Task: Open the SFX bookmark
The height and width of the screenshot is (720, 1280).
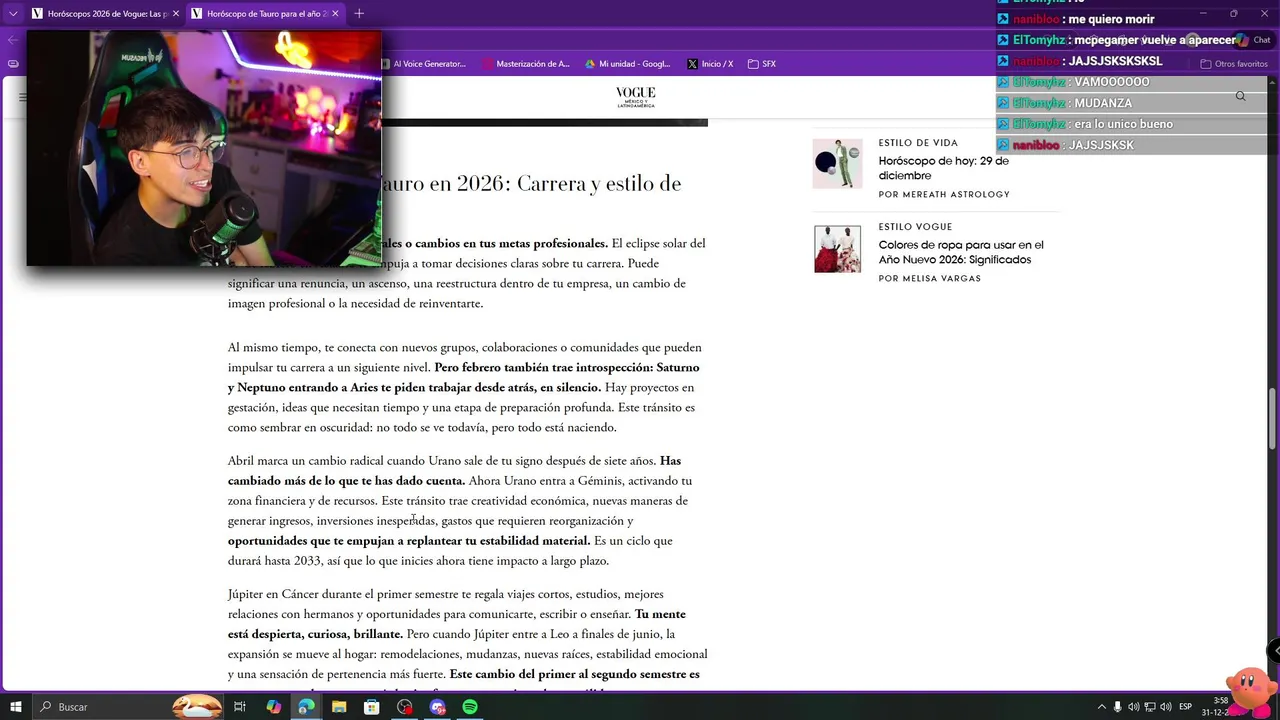Action: [x=762, y=64]
